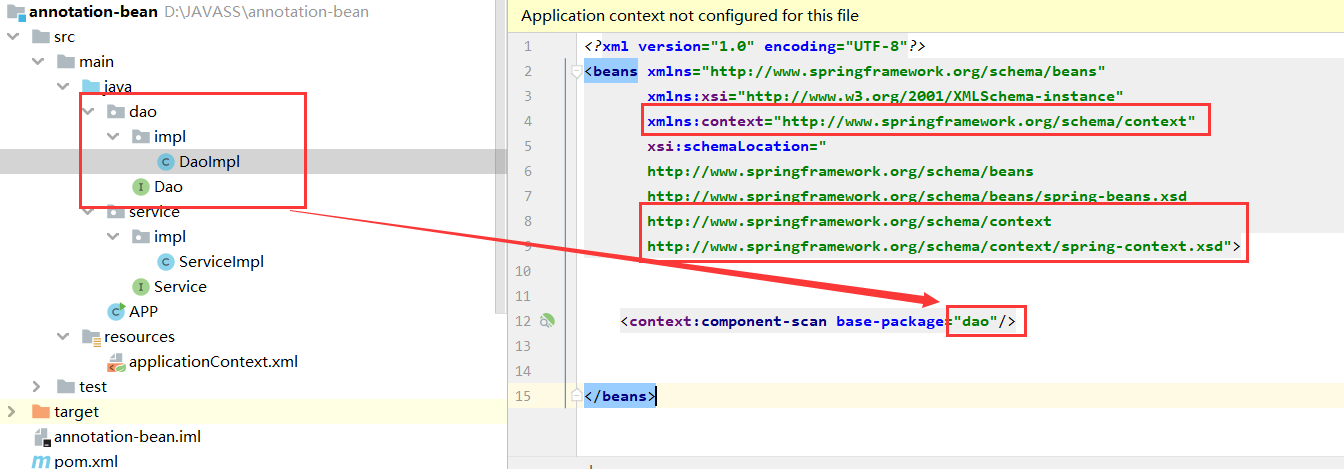Collapse the main folder node
Image resolution: width=1344 pixels, height=469 pixels.
tap(37, 62)
